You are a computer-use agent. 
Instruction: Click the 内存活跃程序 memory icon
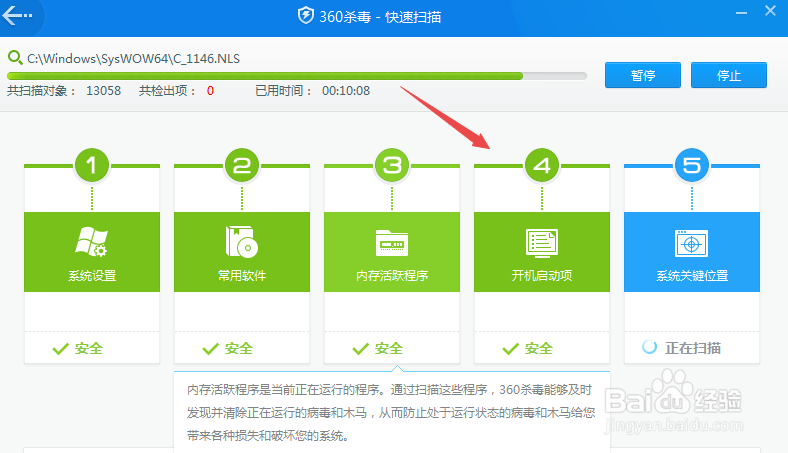(392, 243)
